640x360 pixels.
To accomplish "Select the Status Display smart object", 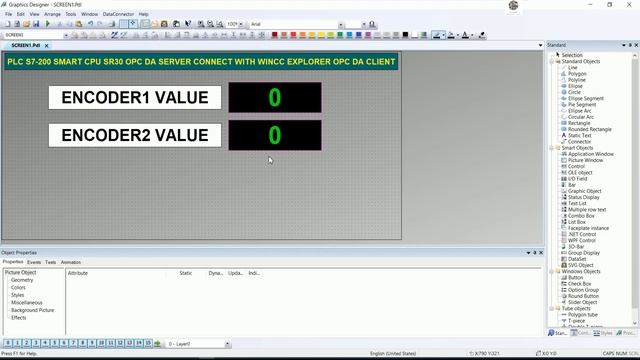I will [584, 197].
